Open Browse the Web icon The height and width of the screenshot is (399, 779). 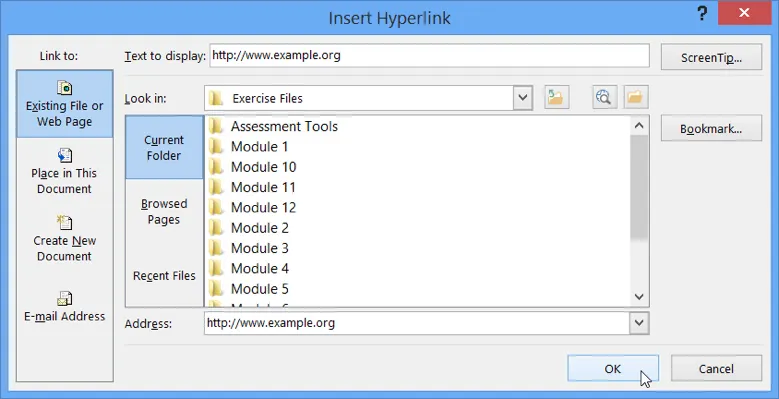604,97
